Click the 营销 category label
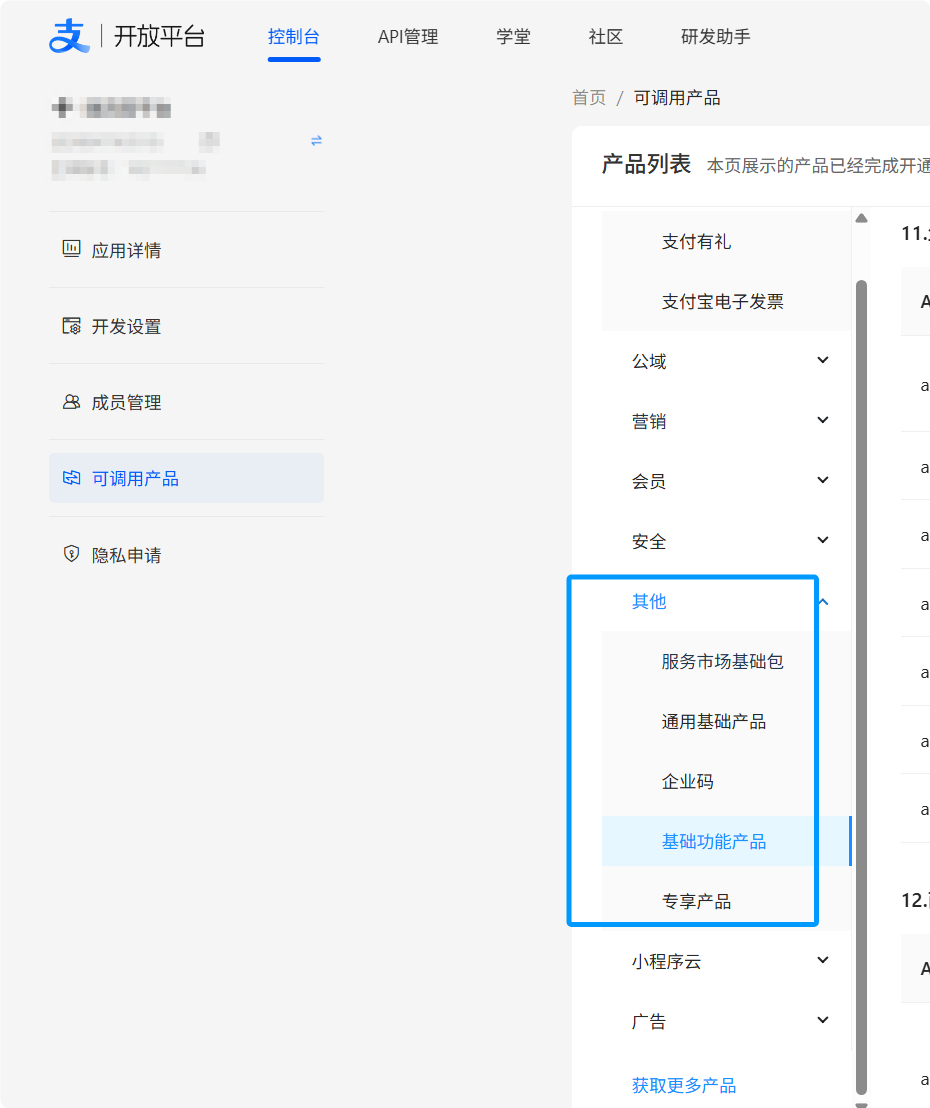 tap(649, 422)
